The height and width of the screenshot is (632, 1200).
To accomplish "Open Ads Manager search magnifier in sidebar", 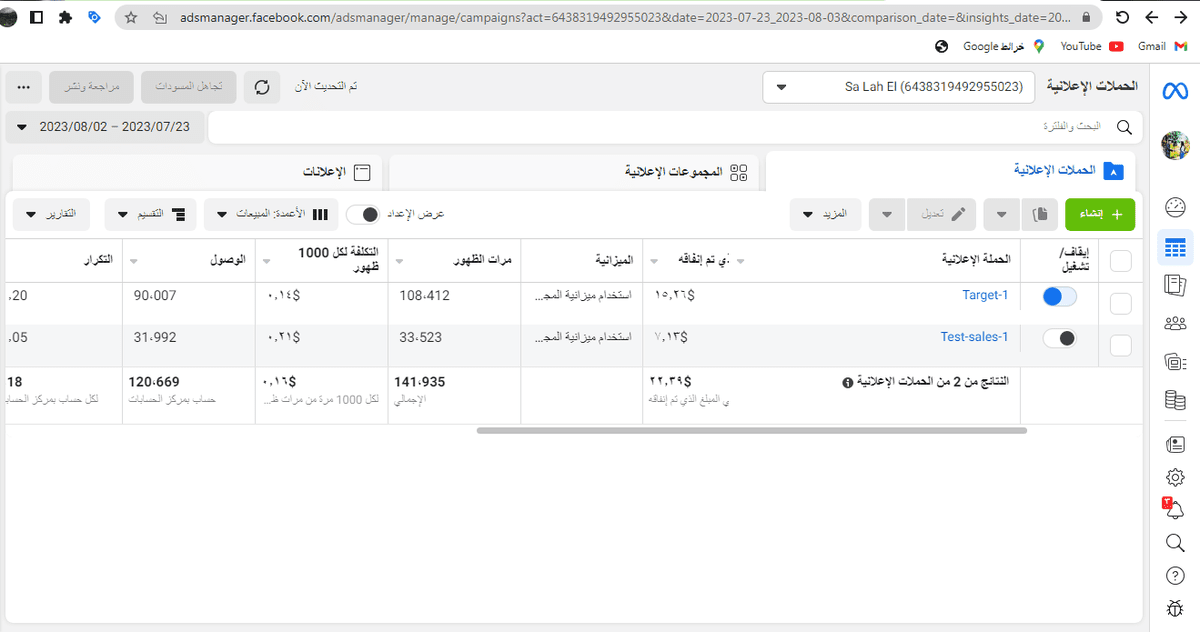I will tap(1175, 543).
